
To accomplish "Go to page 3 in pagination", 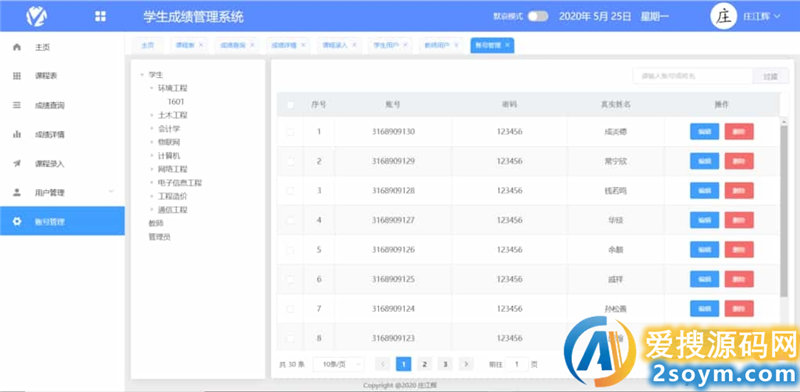I will 445,364.
